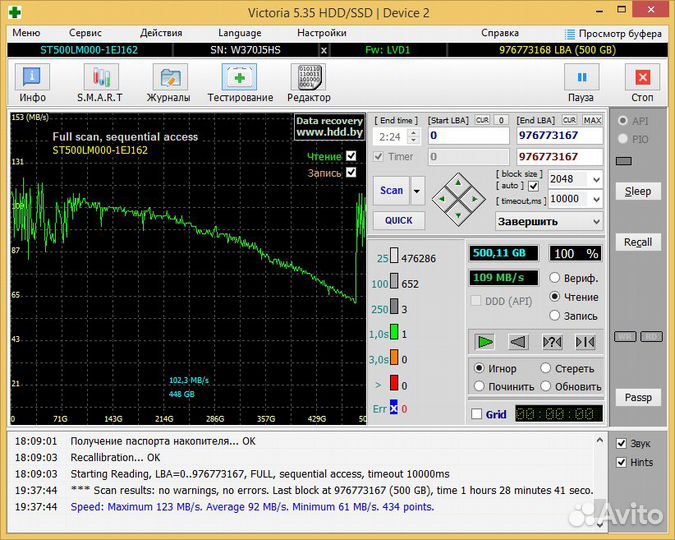The width and height of the screenshot is (675, 540).
Task: Click the Стоп stop icon
Action: (642, 78)
